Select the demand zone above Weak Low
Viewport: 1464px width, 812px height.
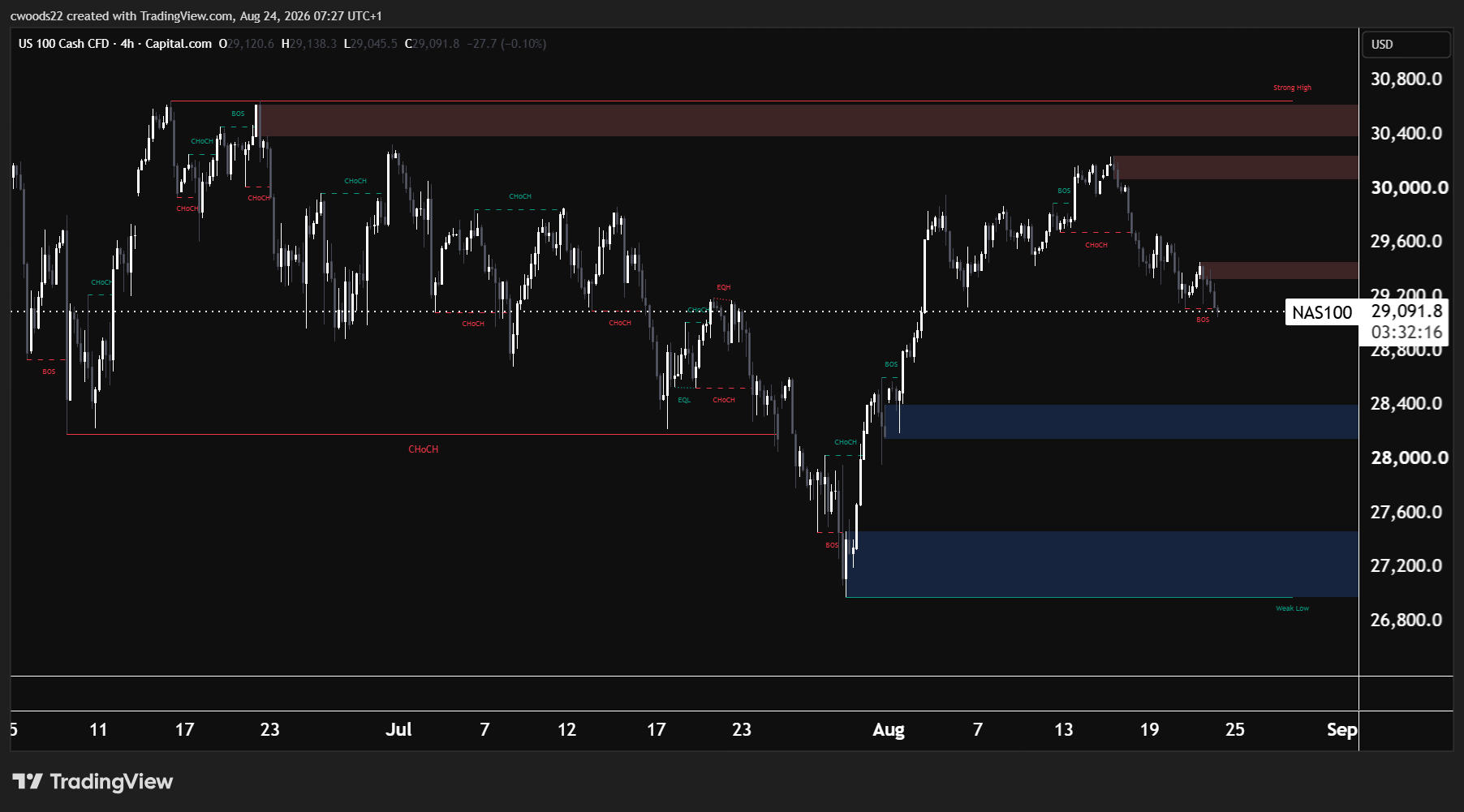pyautogui.click(x=1102, y=565)
